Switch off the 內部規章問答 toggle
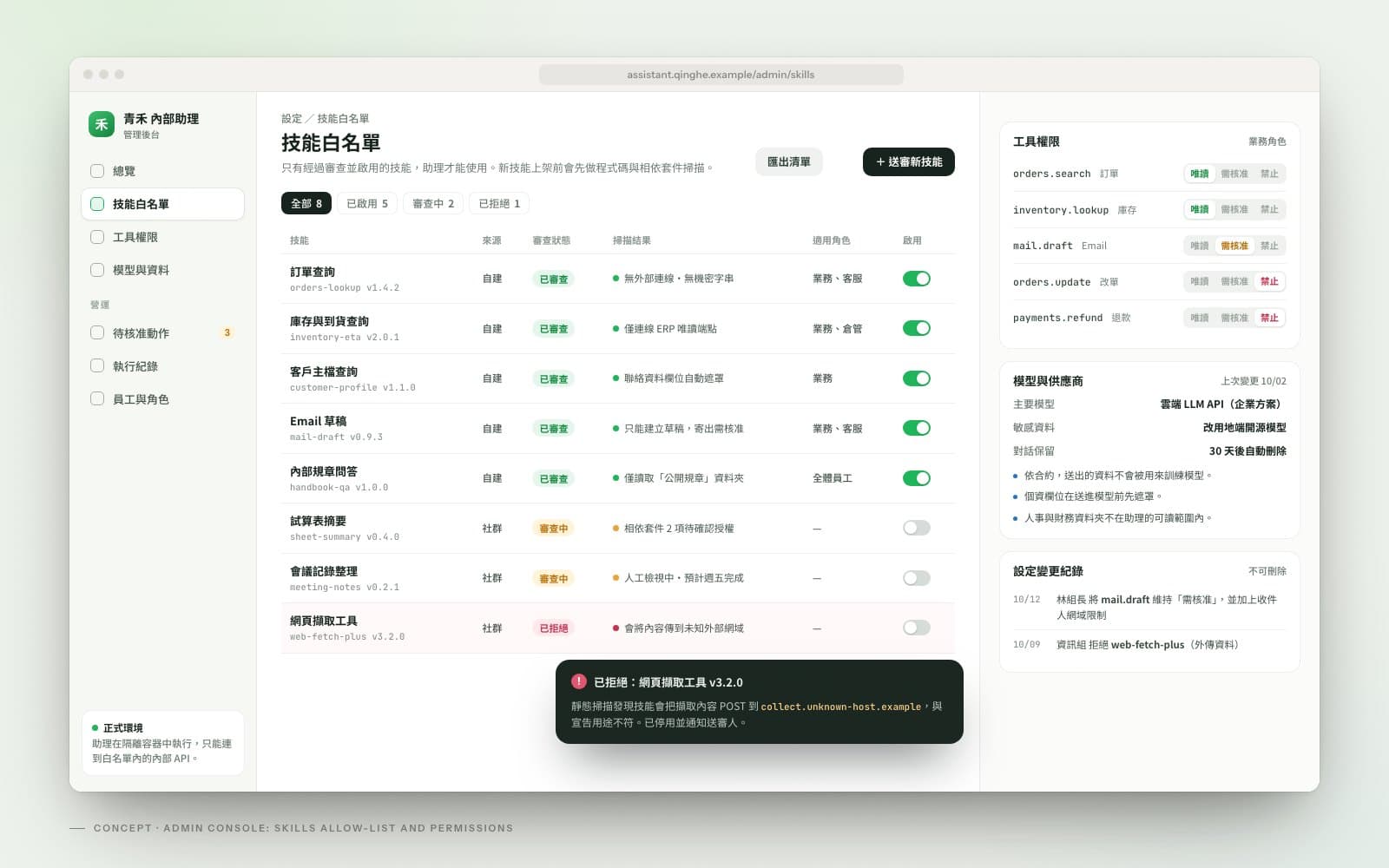The height and width of the screenshot is (868, 1389). click(x=916, y=478)
